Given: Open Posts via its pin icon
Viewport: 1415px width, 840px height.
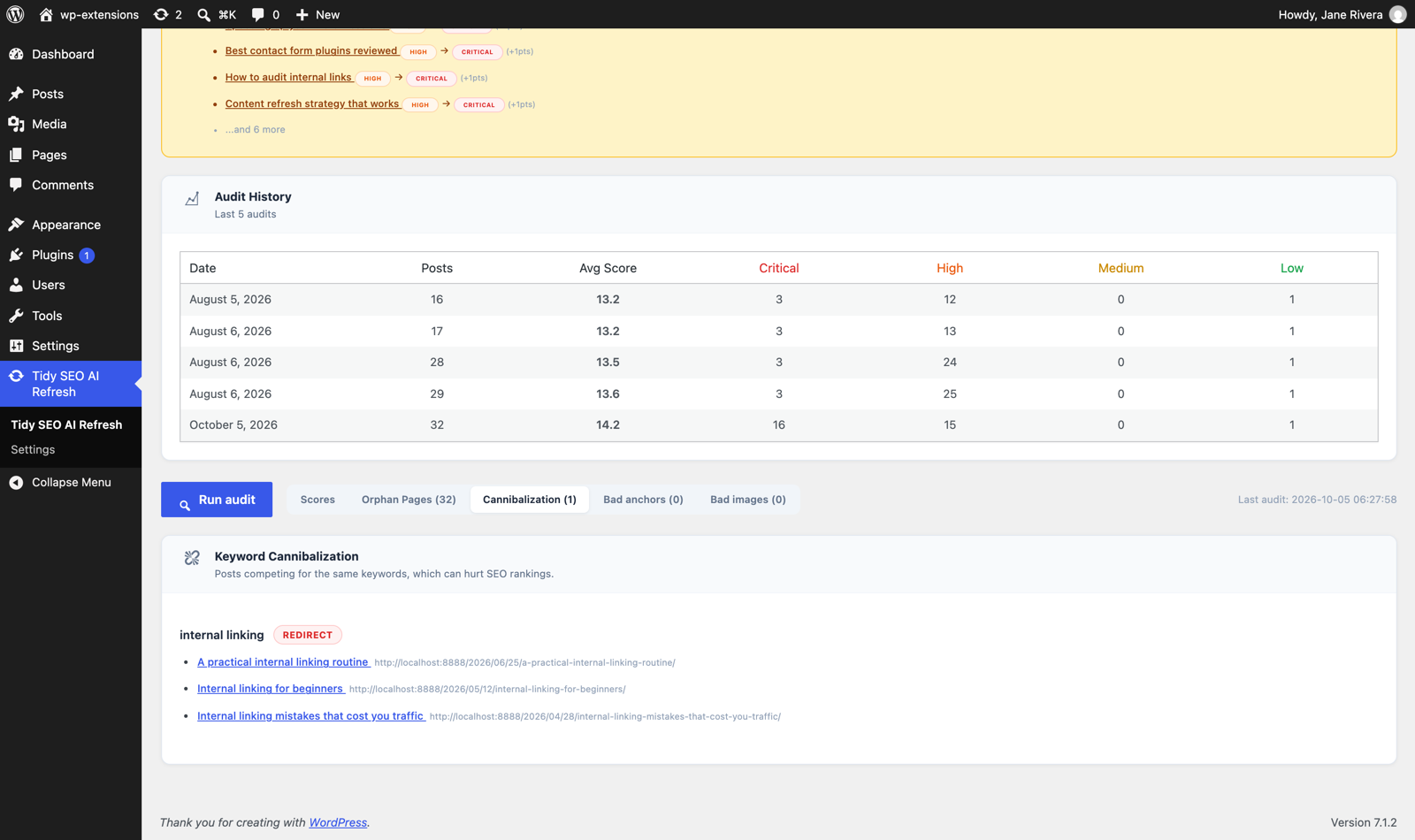Looking at the screenshot, I should (16, 94).
